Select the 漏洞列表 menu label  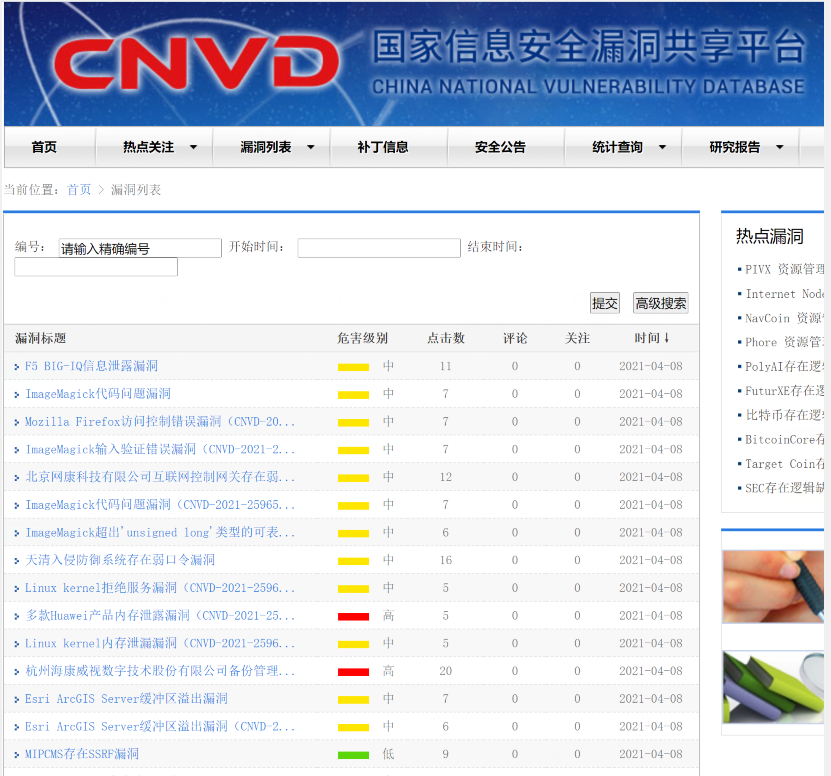pyautogui.click(x=266, y=147)
